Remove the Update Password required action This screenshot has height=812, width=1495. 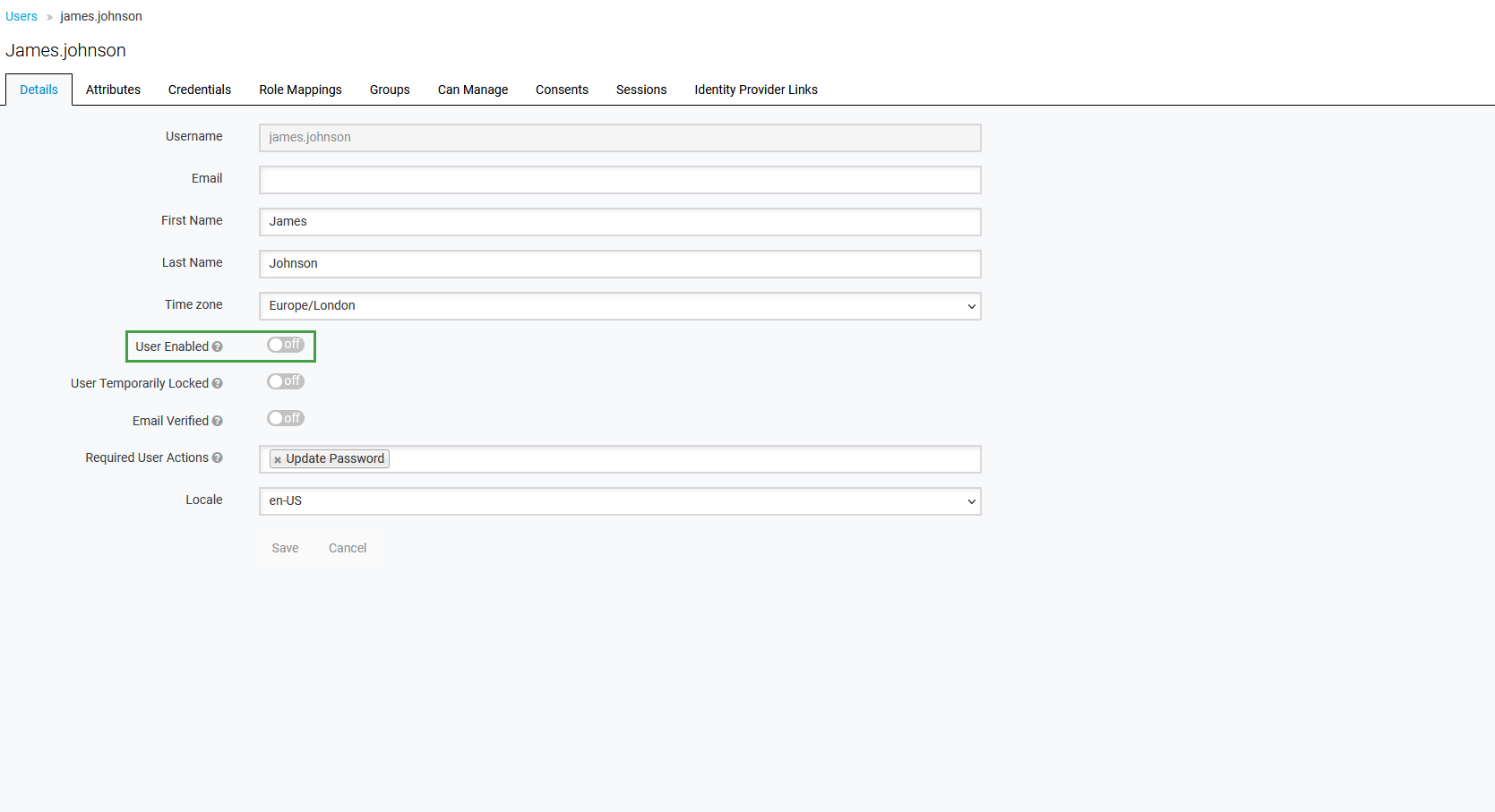tap(278, 460)
